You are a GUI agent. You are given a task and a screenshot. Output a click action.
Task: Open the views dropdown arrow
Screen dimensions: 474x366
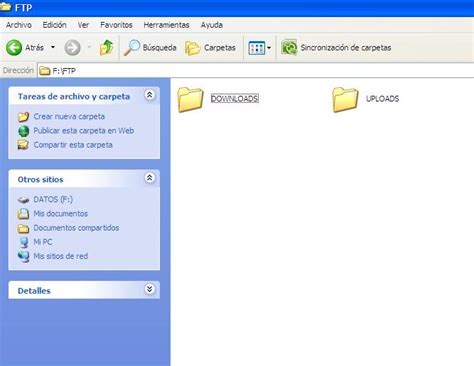pyautogui.click(x=269, y=48)
